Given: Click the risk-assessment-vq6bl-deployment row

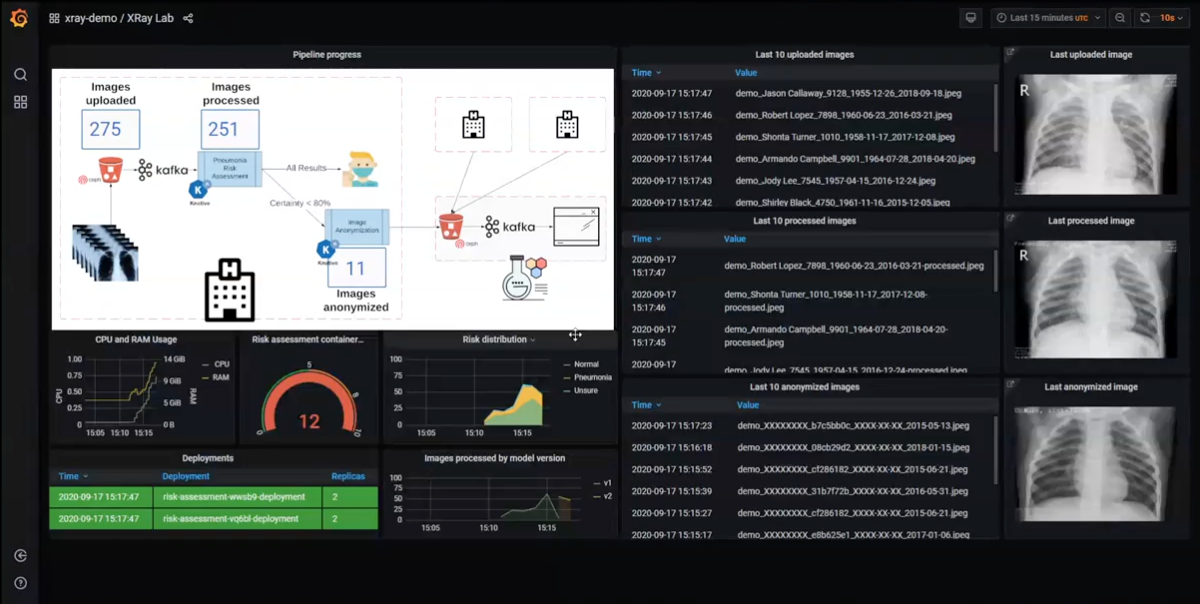Looking at the screenshot, I should click(214, 519).
